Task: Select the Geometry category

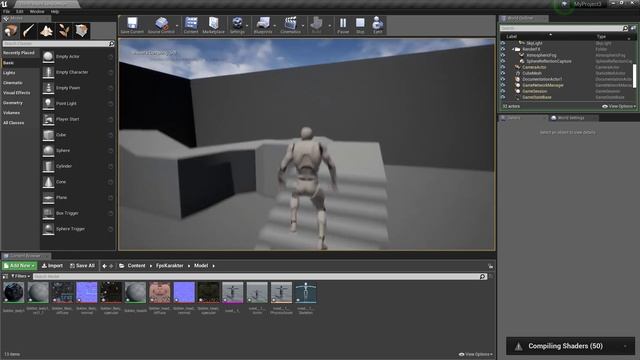Action: point(13,103)
